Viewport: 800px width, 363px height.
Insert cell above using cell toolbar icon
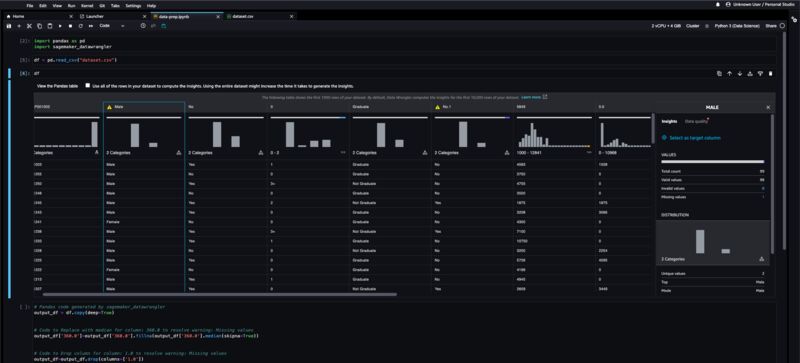pos(749,74)
